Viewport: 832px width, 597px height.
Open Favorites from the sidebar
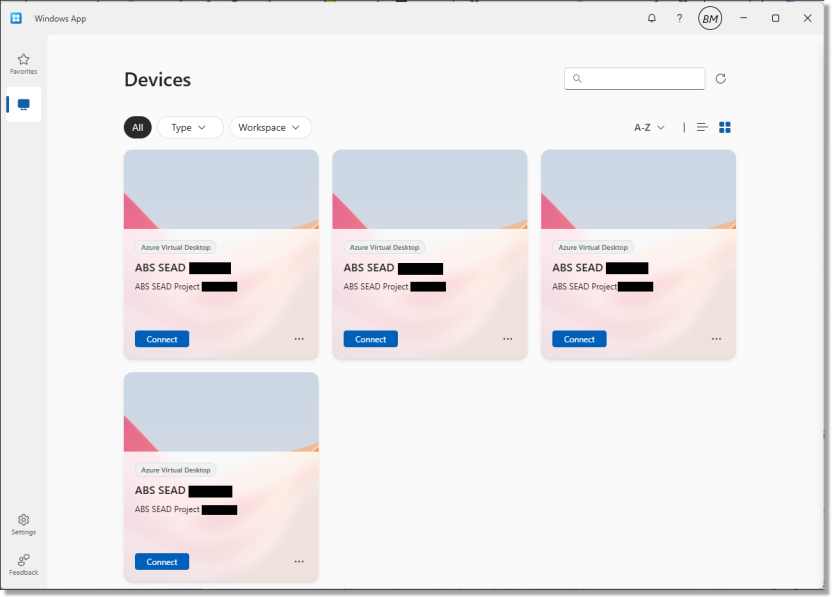tap(22, 62)
